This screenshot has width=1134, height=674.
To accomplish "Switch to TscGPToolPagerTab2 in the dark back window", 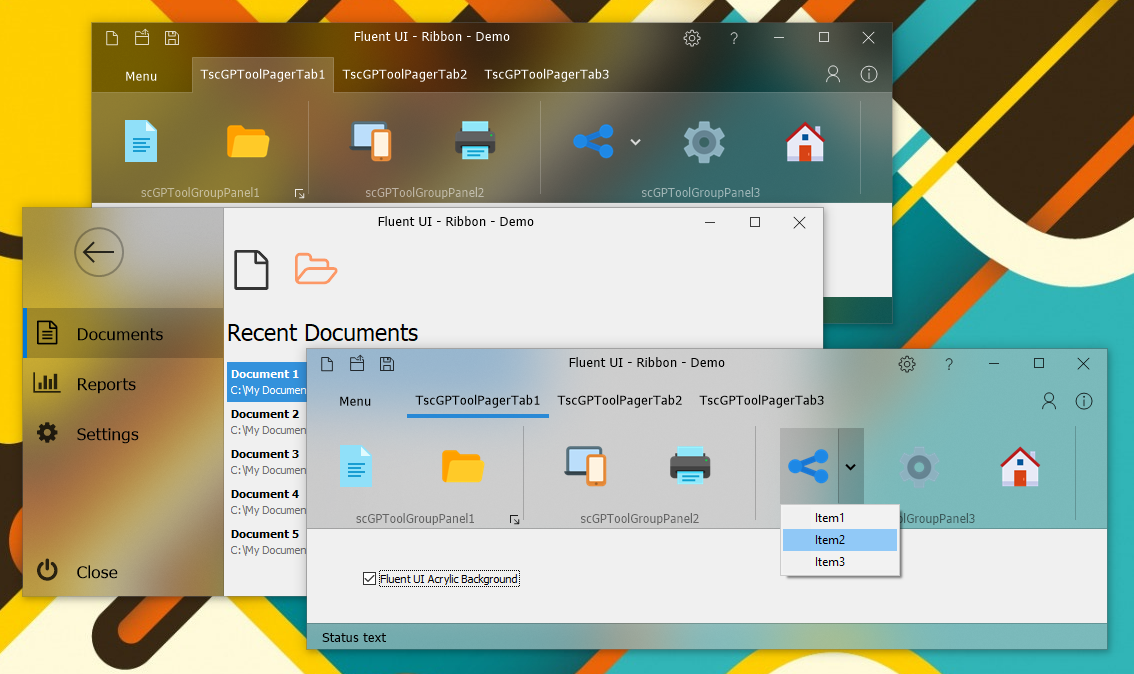I will pos(405,74).
